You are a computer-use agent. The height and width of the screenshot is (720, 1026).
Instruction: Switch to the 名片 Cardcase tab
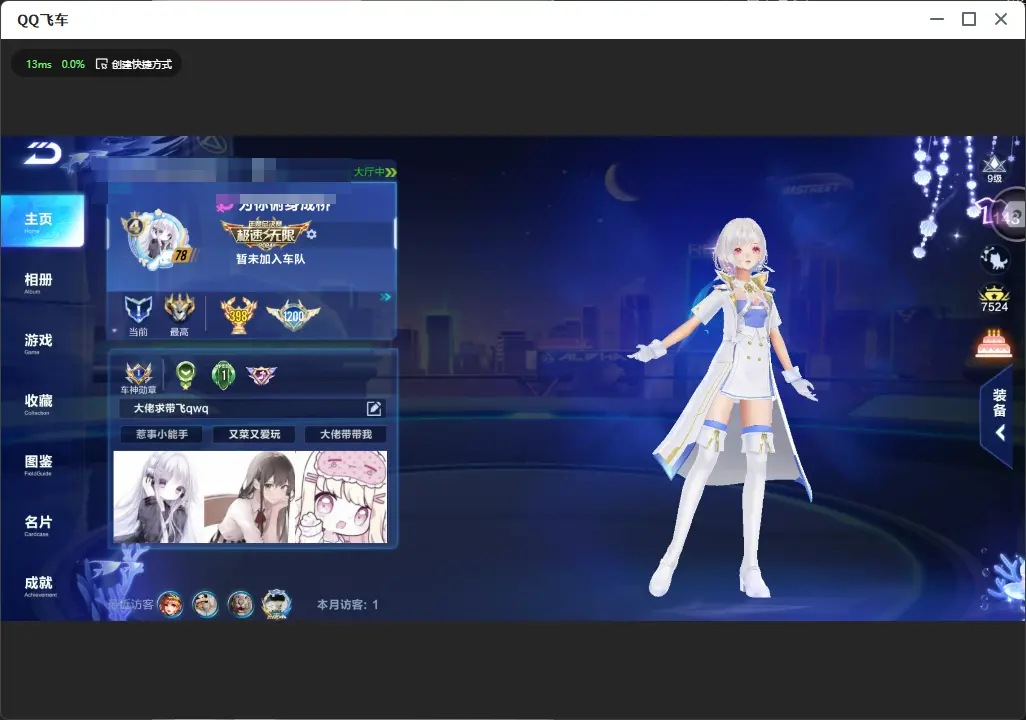coord(38,525)
